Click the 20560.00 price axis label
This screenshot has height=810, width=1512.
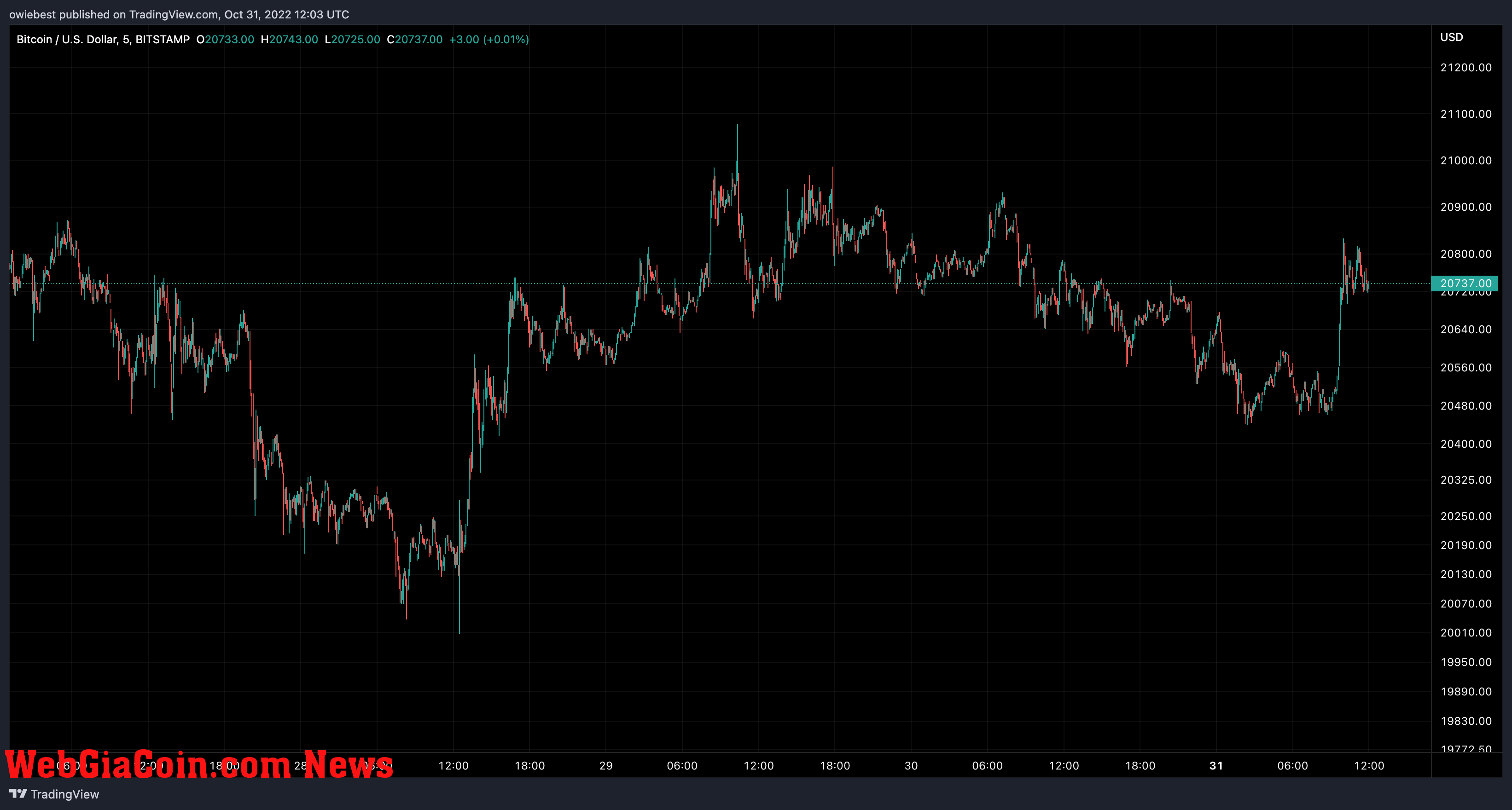[1465, 367]
